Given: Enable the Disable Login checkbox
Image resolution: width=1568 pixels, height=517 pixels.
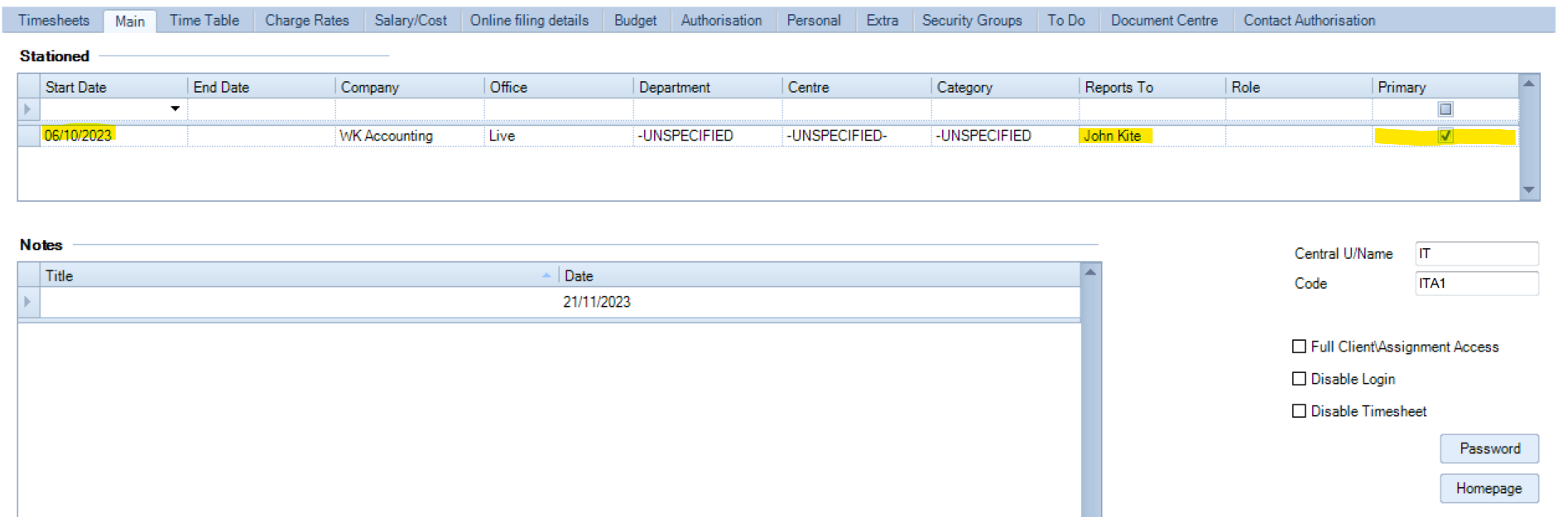Looking at the screenshot, I should click(1299, 379).
